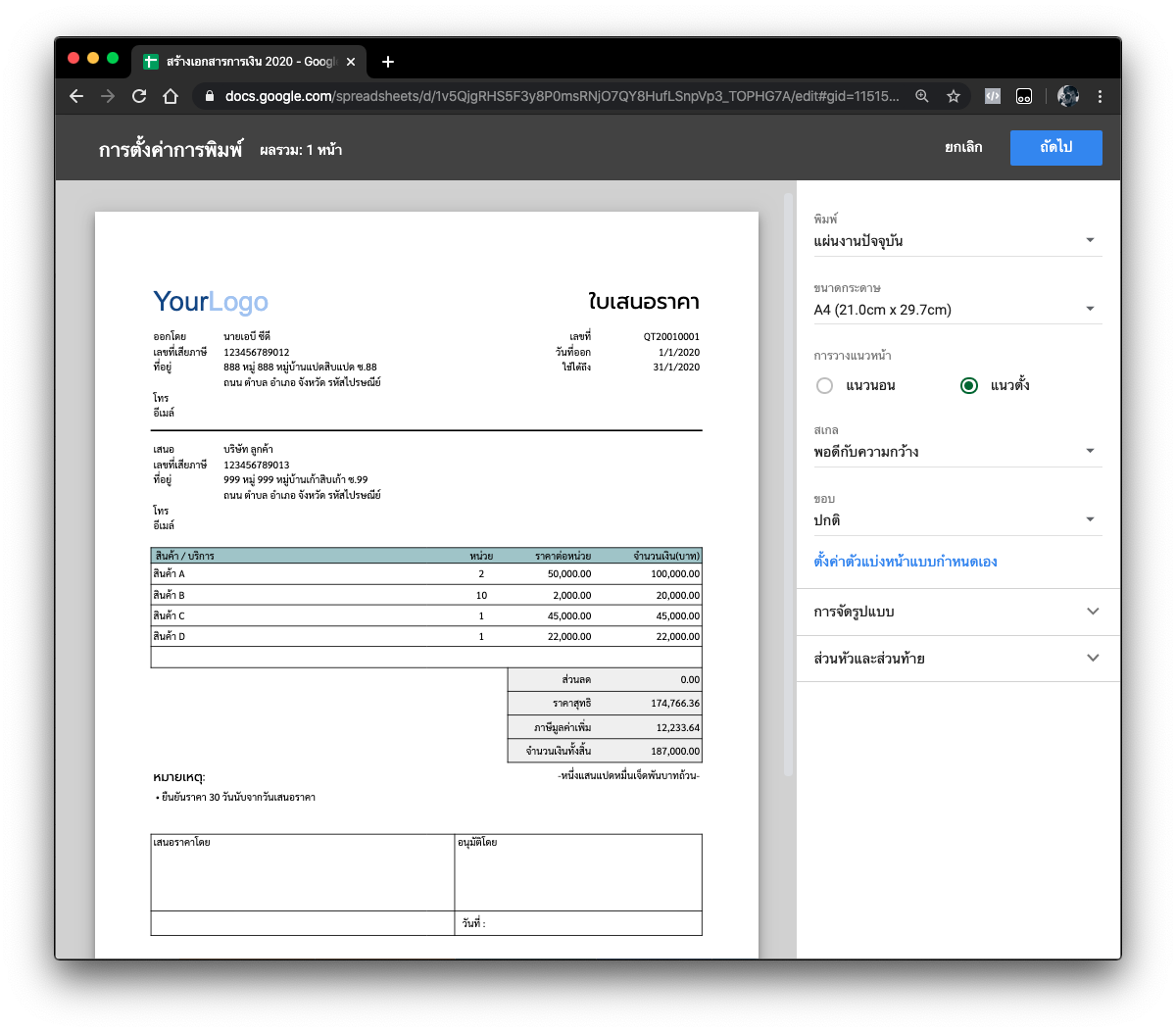1176x1032 pixels.
Task: Click the YourLogo image in preview
Action: [211, 302]
